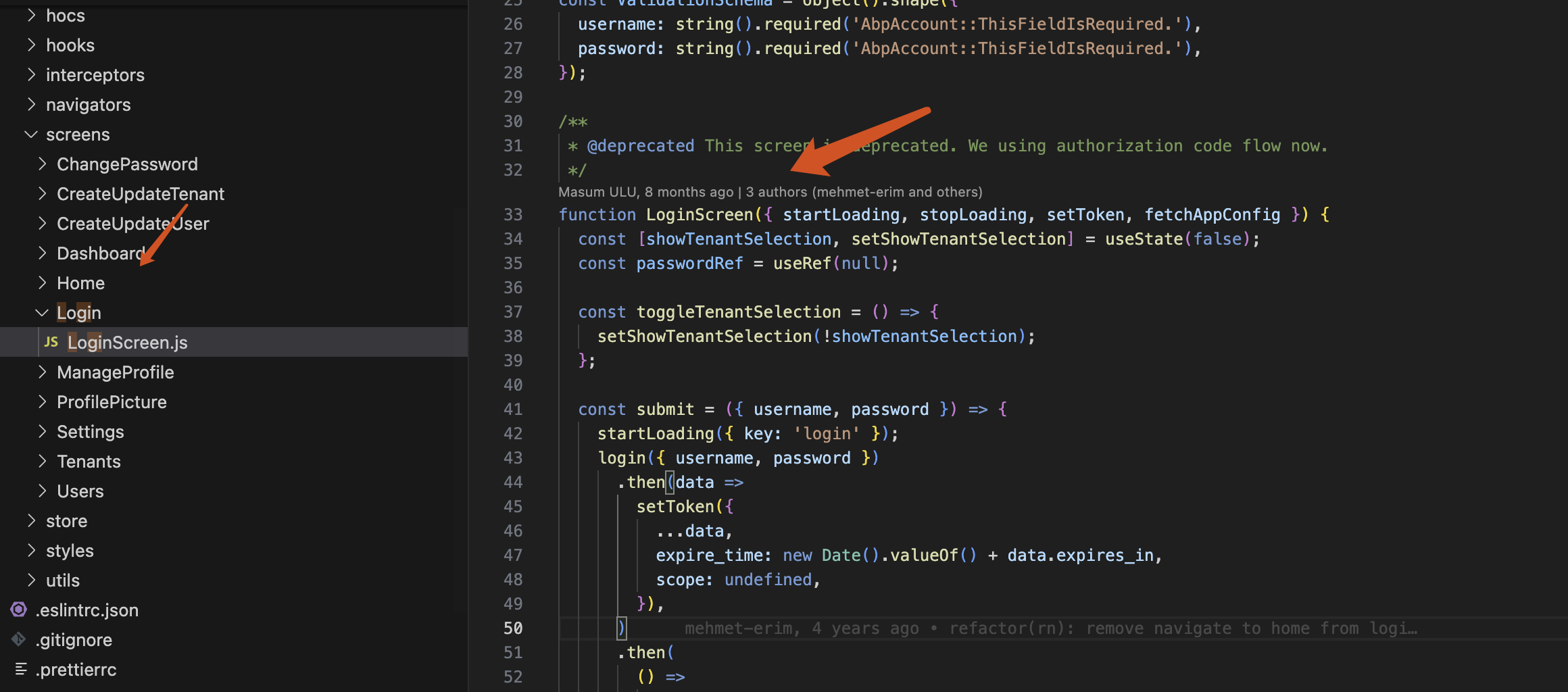Screen dimensions: 1568x692
Task: Open the Settings folder in screens
Action: (90, 432)
